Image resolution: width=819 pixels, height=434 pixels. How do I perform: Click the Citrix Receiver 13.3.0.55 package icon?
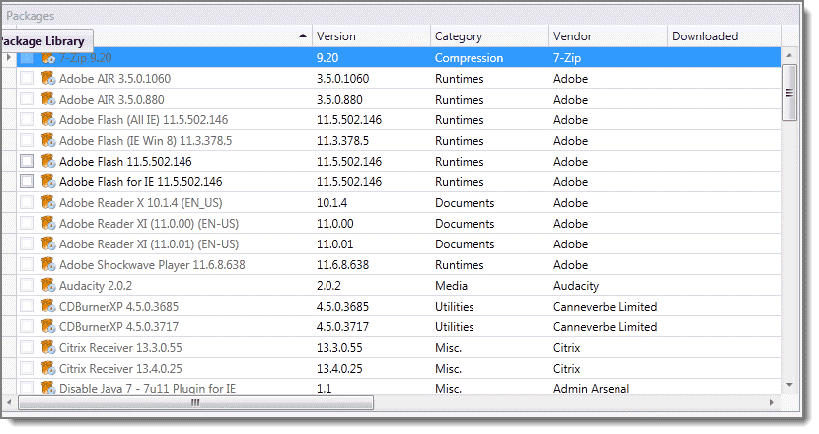coord(48,347)
